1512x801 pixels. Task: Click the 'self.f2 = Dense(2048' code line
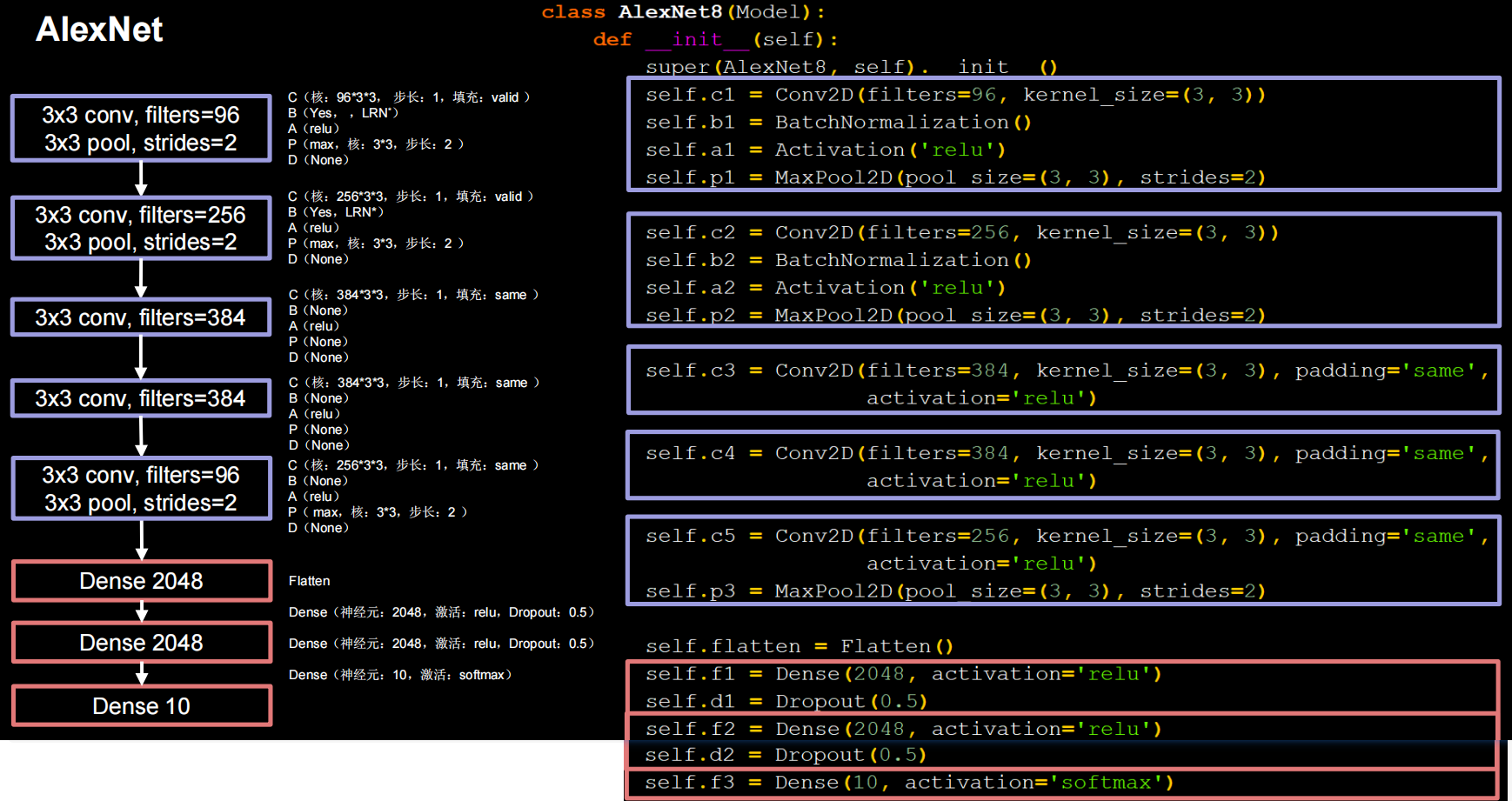(904, 728)
